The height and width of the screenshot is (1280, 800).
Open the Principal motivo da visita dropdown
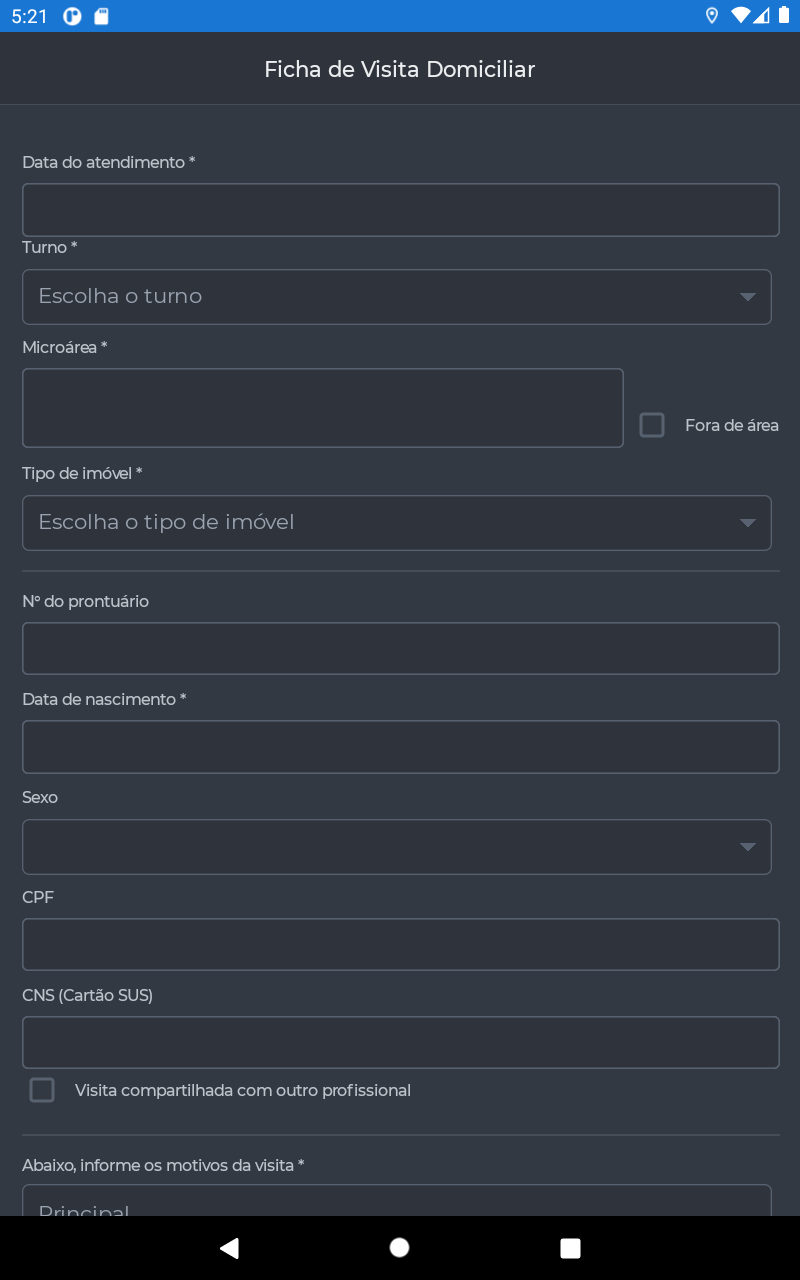tap(397, 1201)
